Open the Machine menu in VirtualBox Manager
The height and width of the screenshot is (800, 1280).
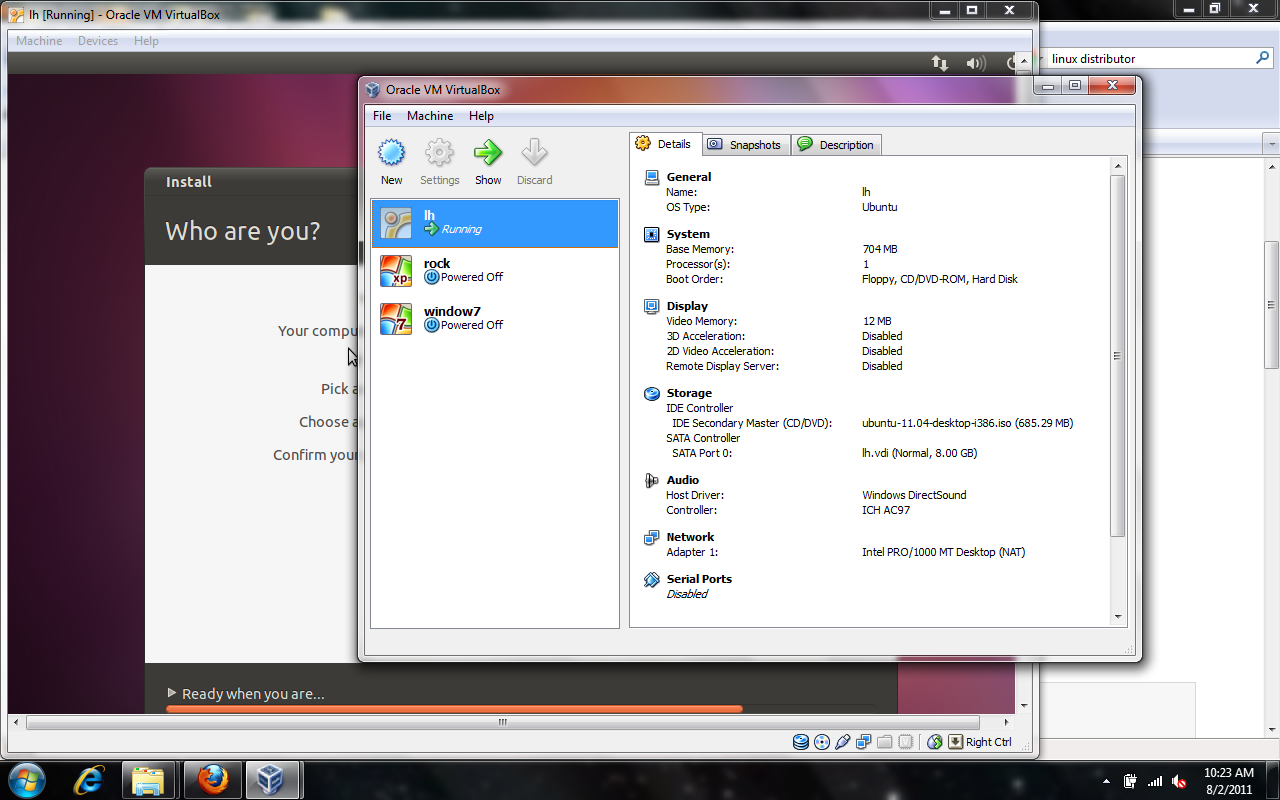(x=430, y=116)
